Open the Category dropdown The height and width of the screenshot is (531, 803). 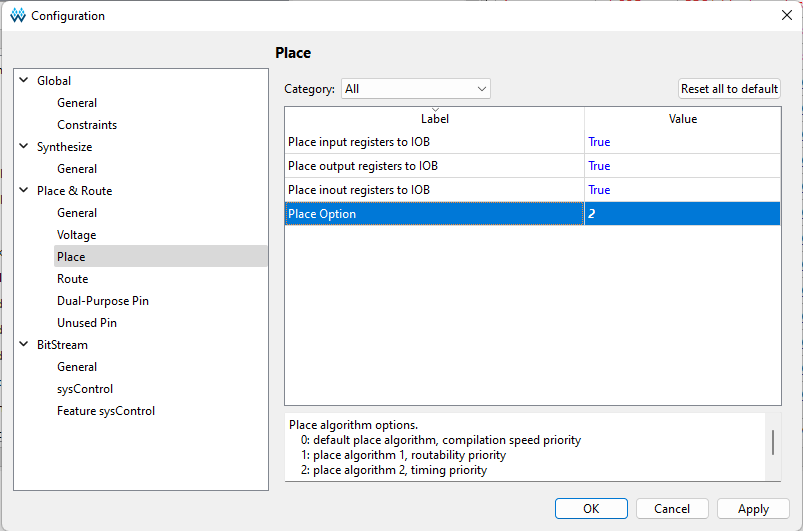click(415, 89)
